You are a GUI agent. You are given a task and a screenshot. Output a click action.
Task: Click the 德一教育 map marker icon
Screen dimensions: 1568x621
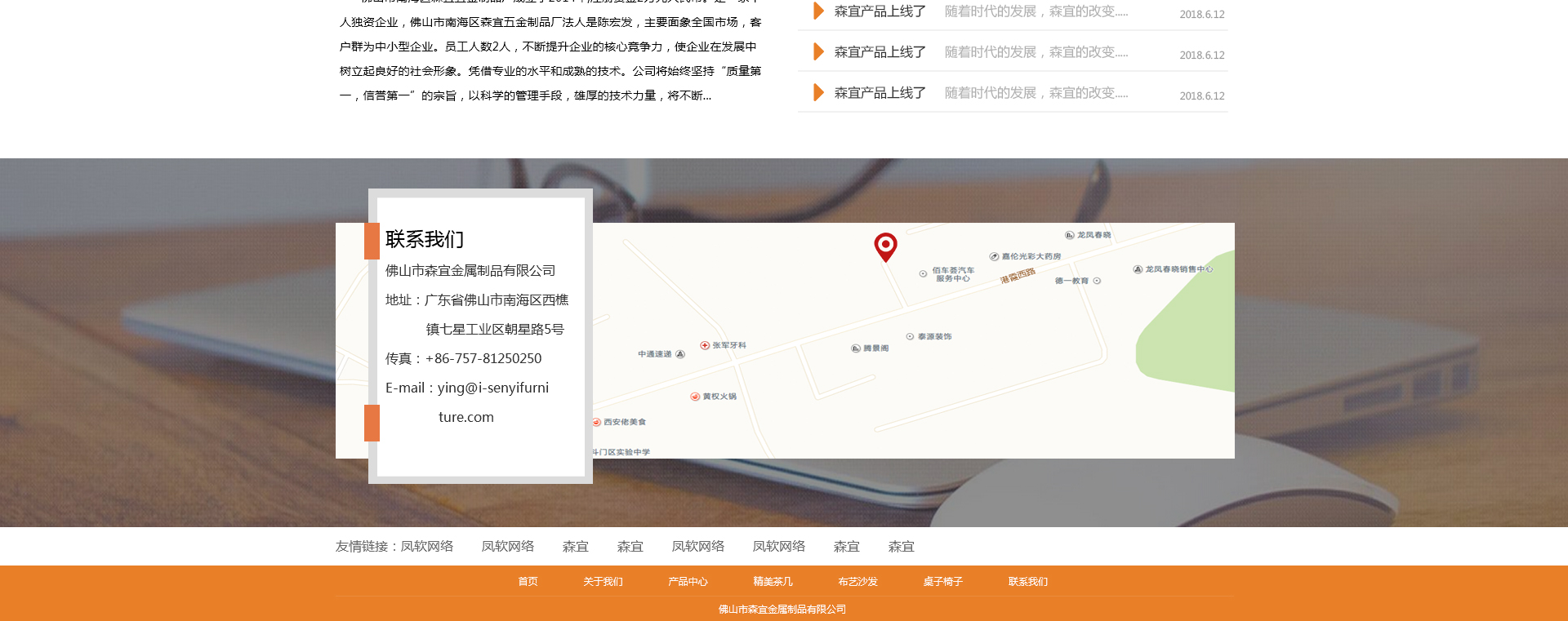1097,281
